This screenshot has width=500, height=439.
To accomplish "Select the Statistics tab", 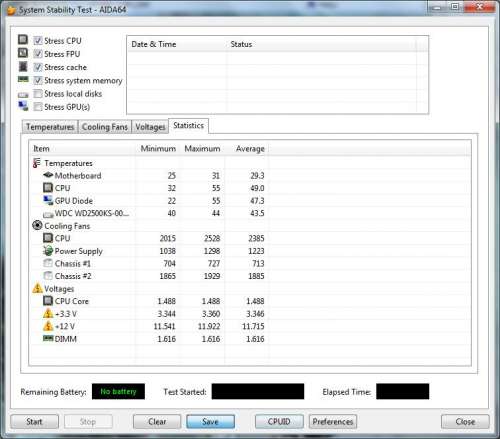I will tap(188, 126).
